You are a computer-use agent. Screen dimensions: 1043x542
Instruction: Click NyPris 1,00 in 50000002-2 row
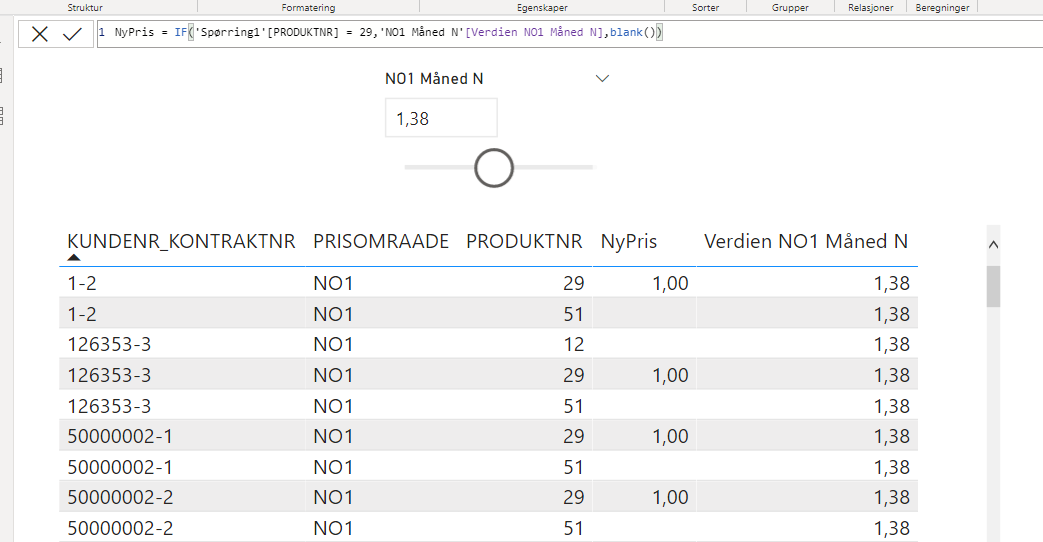[x=670, y=497]
